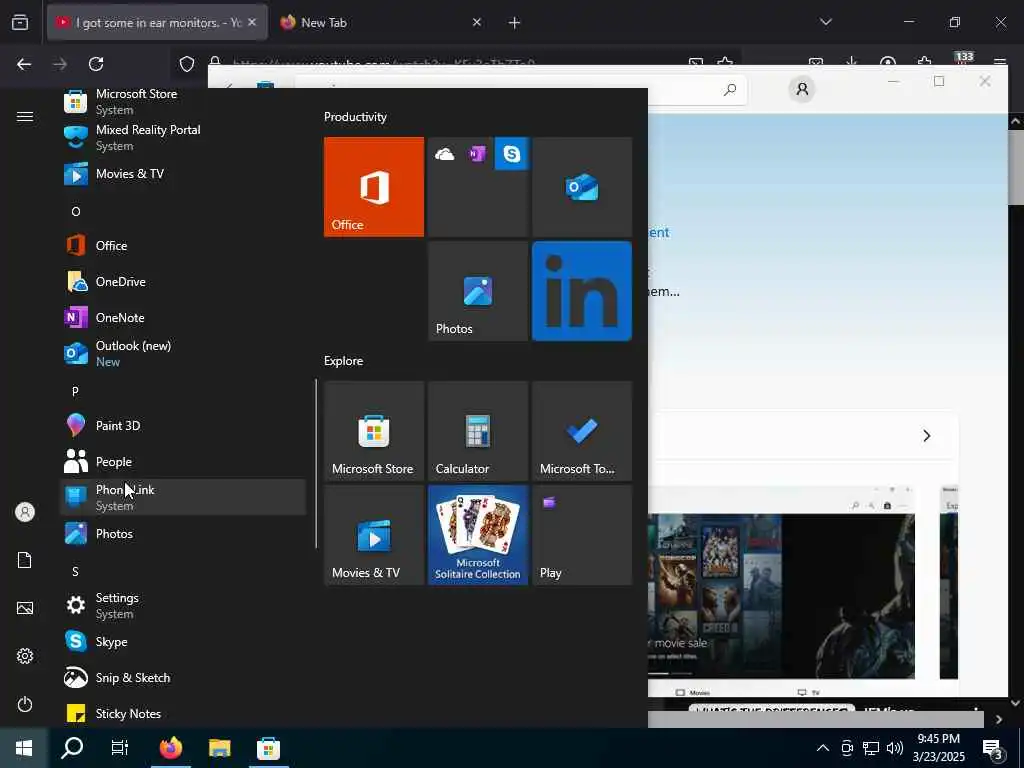This screenshot has width=1024, height=768.
Task: Expand the Start menu hamburger
Action: [25, 116]
